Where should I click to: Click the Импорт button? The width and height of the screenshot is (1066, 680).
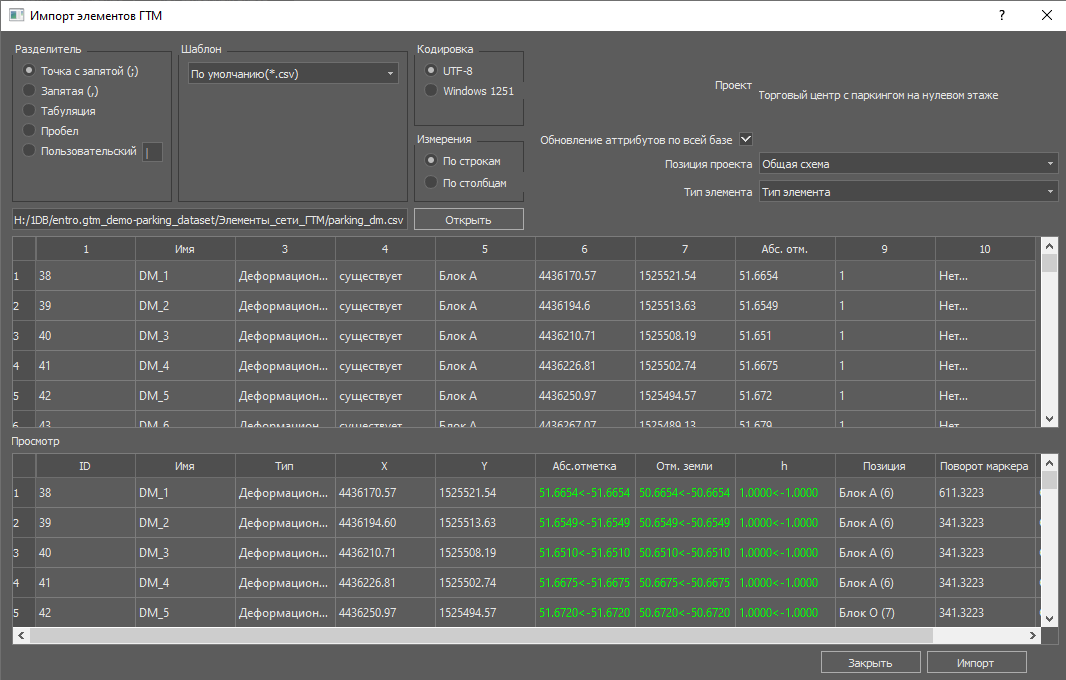(976, 662)
